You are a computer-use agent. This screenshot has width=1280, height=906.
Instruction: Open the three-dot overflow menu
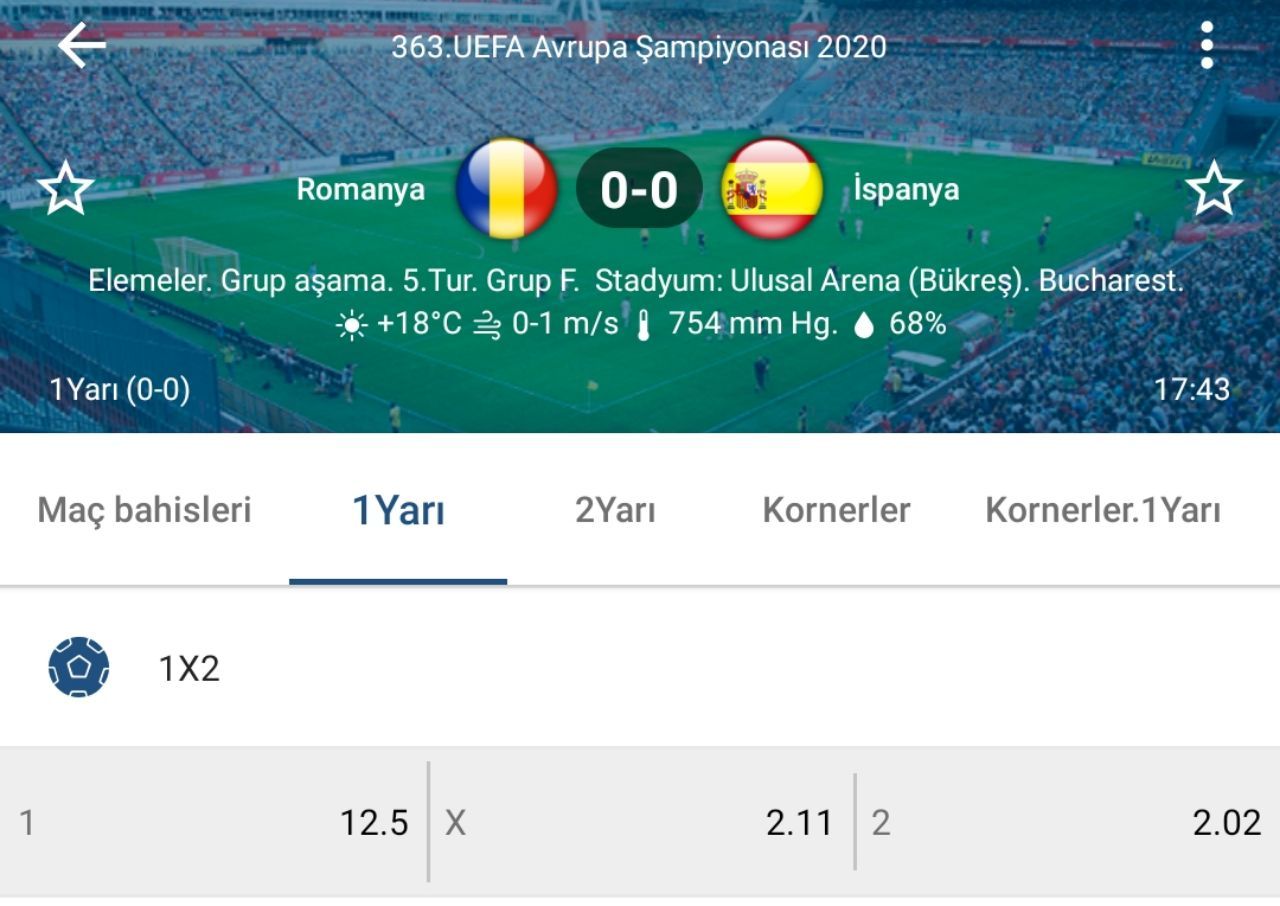(1207, 45)
